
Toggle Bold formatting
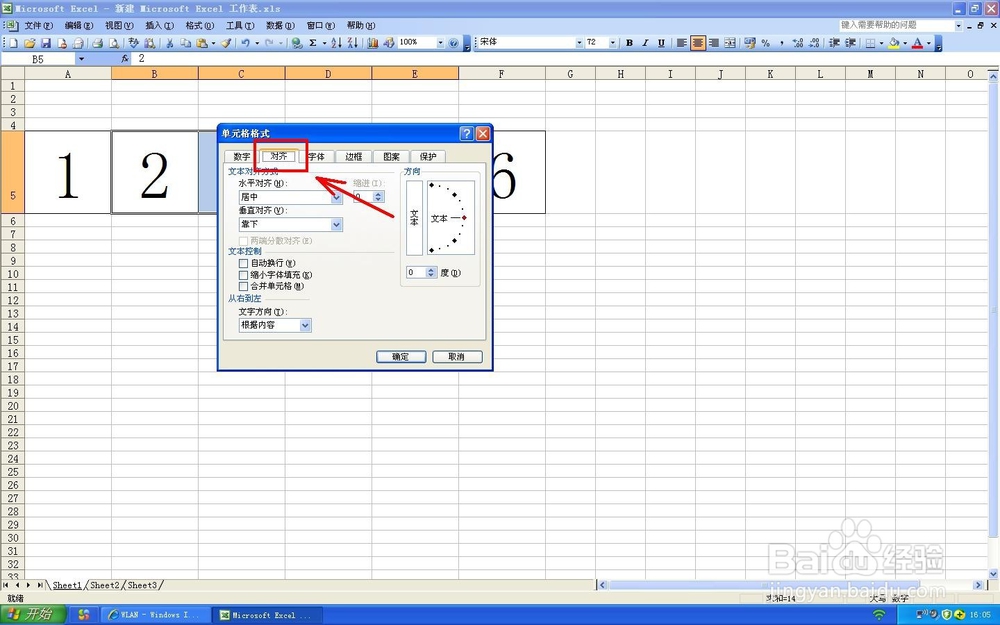click(x=629, y=43)
